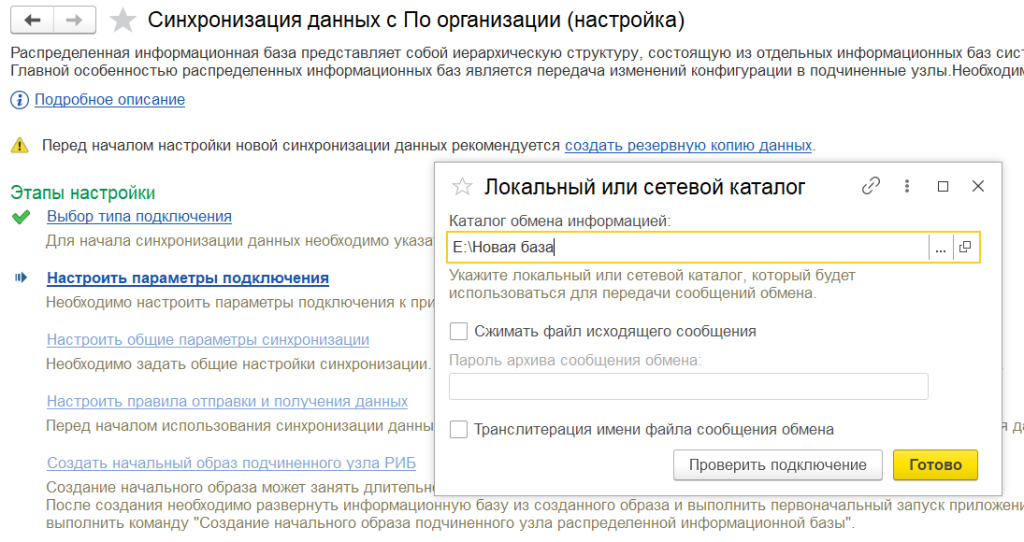1024x542 pixels.
Task: Maximize the Локальный или сетевой каталог dialog
Action: click(942, 186)
